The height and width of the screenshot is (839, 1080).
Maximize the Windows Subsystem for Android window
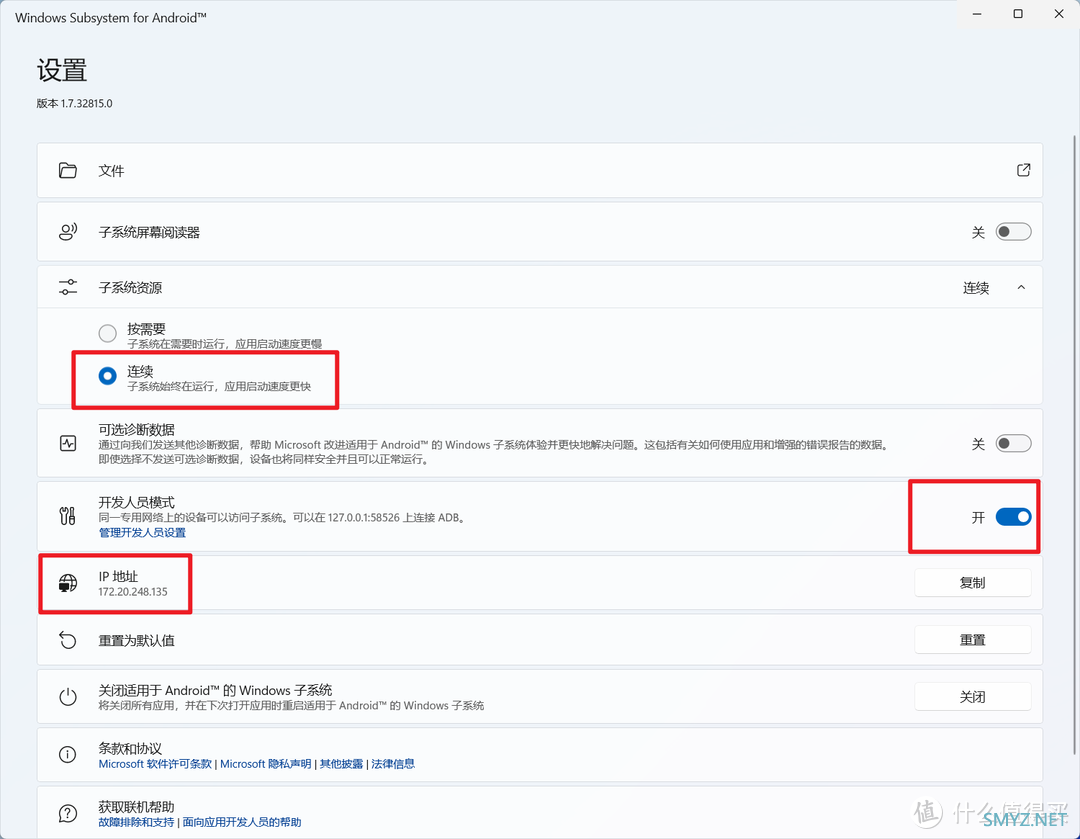click(x=1018, y=14)
